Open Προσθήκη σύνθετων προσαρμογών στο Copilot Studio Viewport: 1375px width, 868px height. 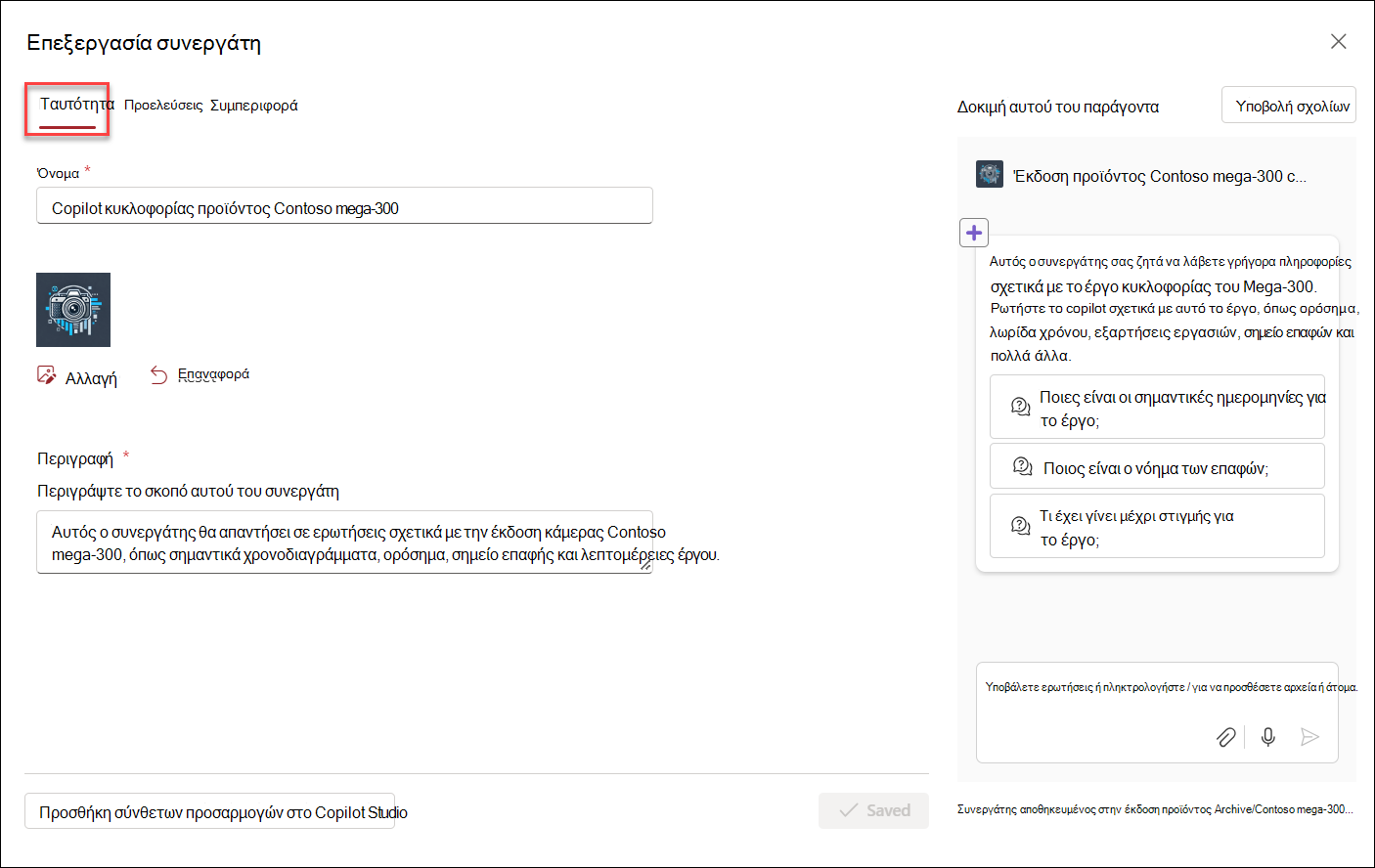tap(209, 811)
